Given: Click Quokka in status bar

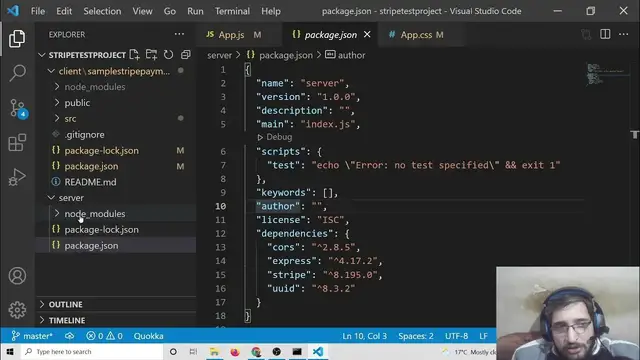Looking at the screenshot, I should (x=149, y=336).
